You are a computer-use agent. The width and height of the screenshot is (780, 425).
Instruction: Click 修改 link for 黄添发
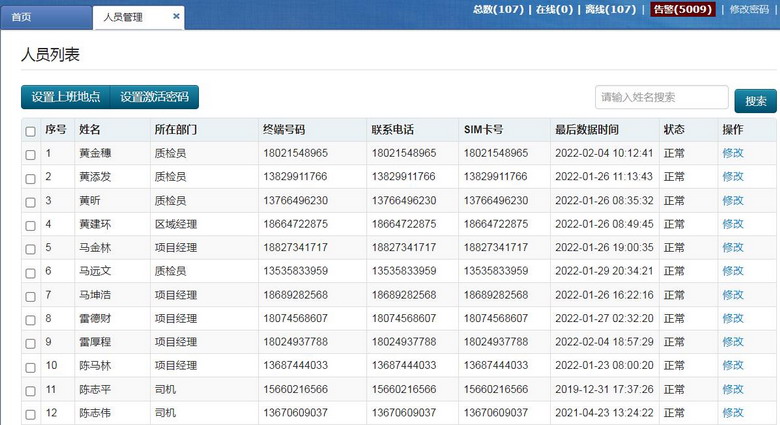click(733, 176)
